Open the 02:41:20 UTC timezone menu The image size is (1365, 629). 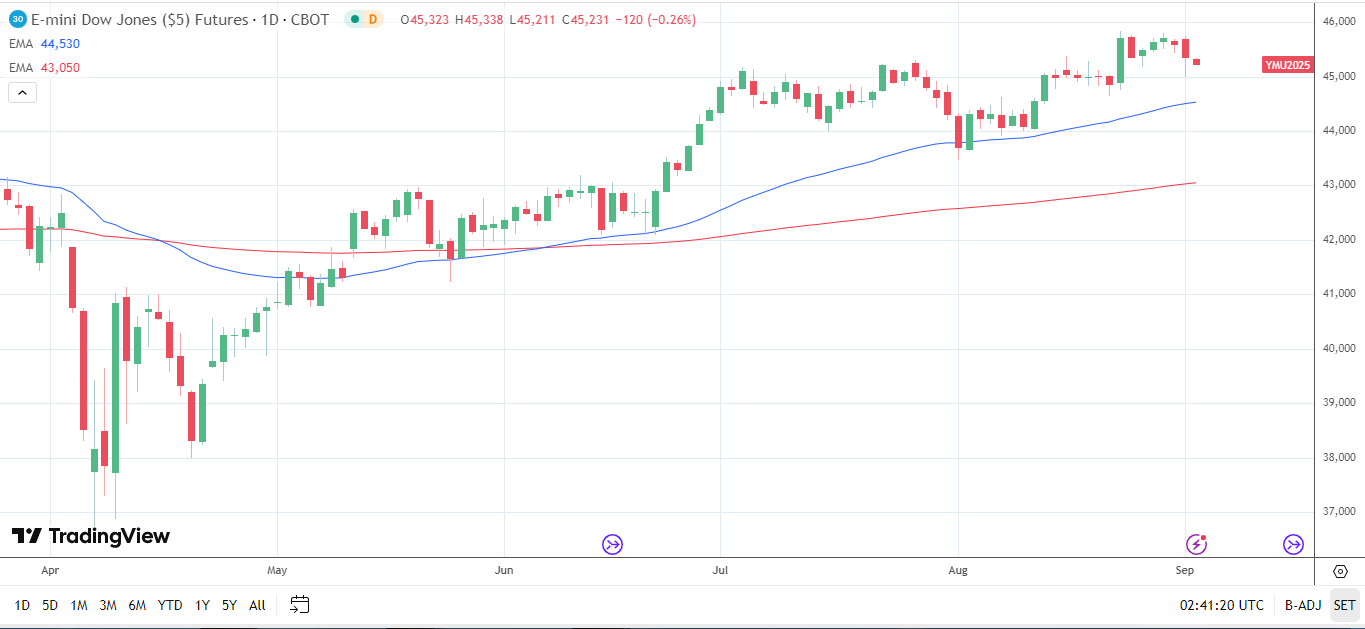pos(1221,605)
